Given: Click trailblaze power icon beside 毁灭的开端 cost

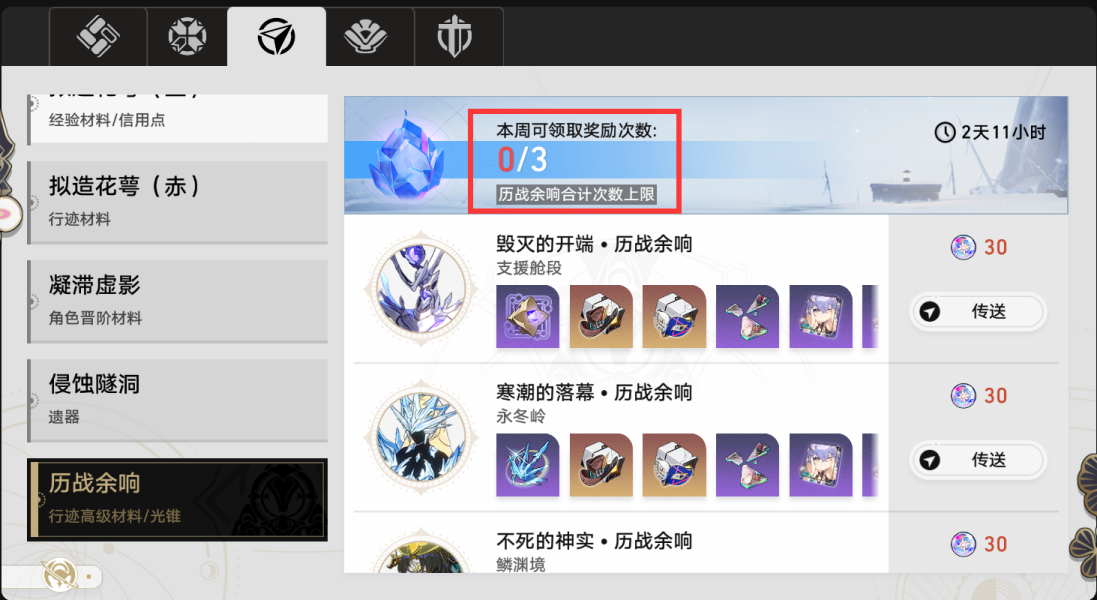Looking at the screenshot, I should pos(963,248).
